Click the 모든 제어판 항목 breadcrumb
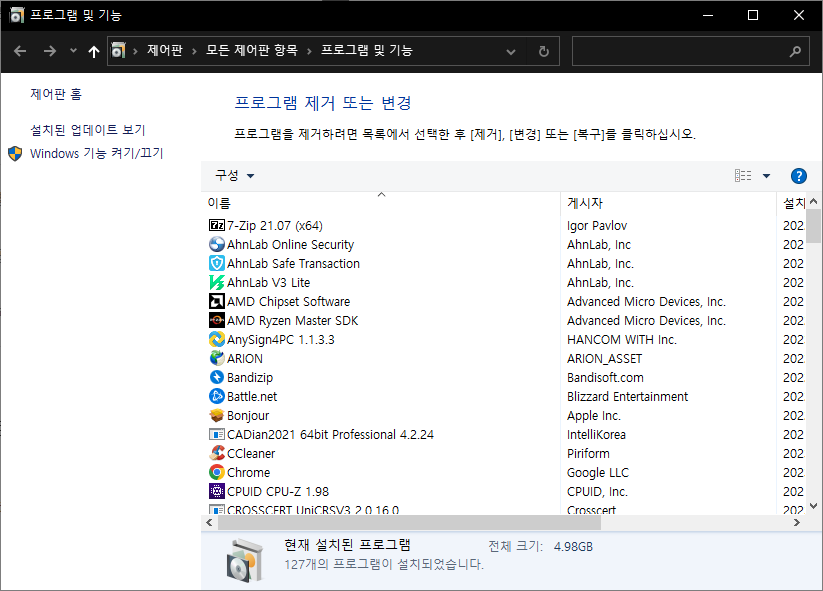 (x=251, y=50)
